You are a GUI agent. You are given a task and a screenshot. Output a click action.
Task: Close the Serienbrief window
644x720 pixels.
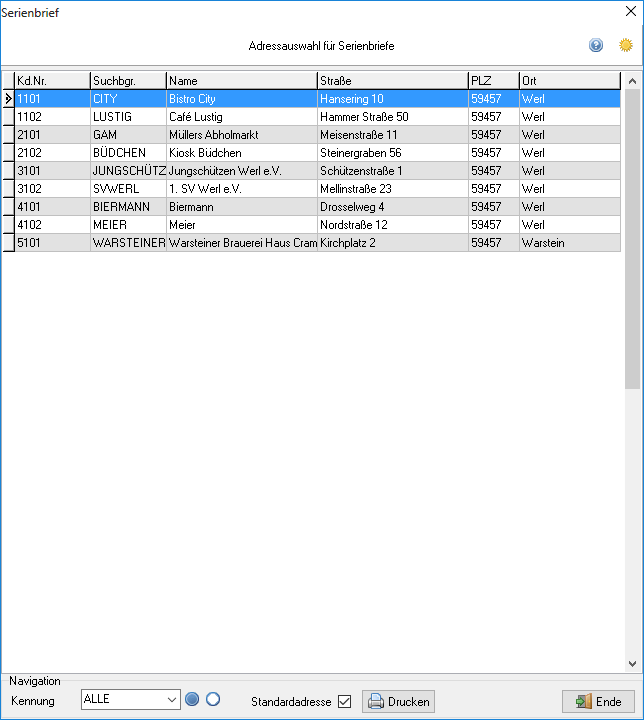[631, 11]
